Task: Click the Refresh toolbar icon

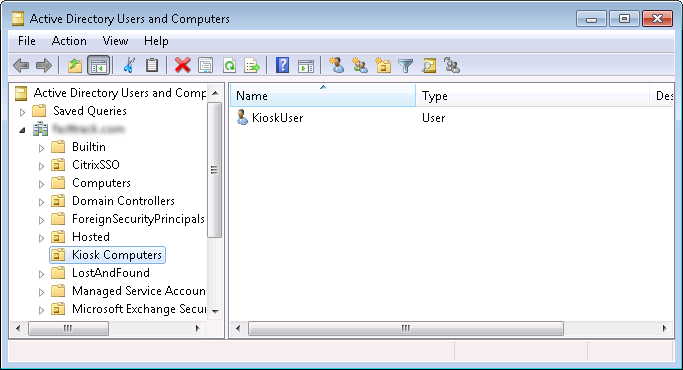Action: 229,66
